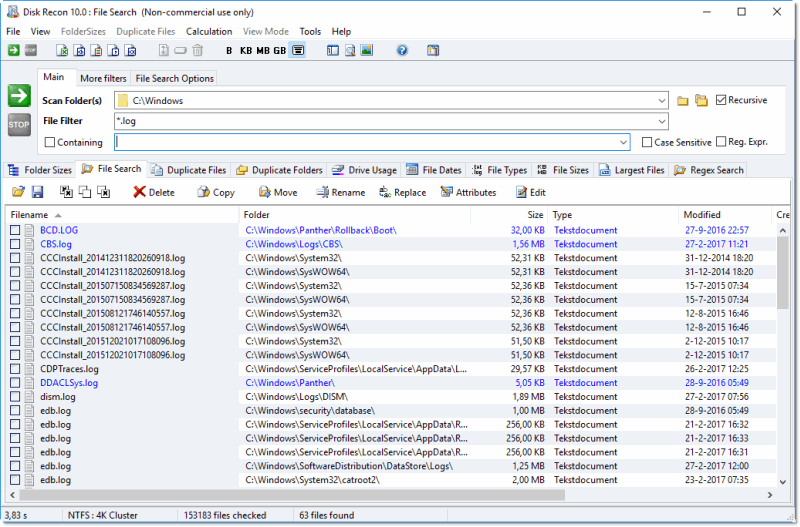
Task: Show sizes in kilobytes (KB icon)
Action: pos(246,51)
